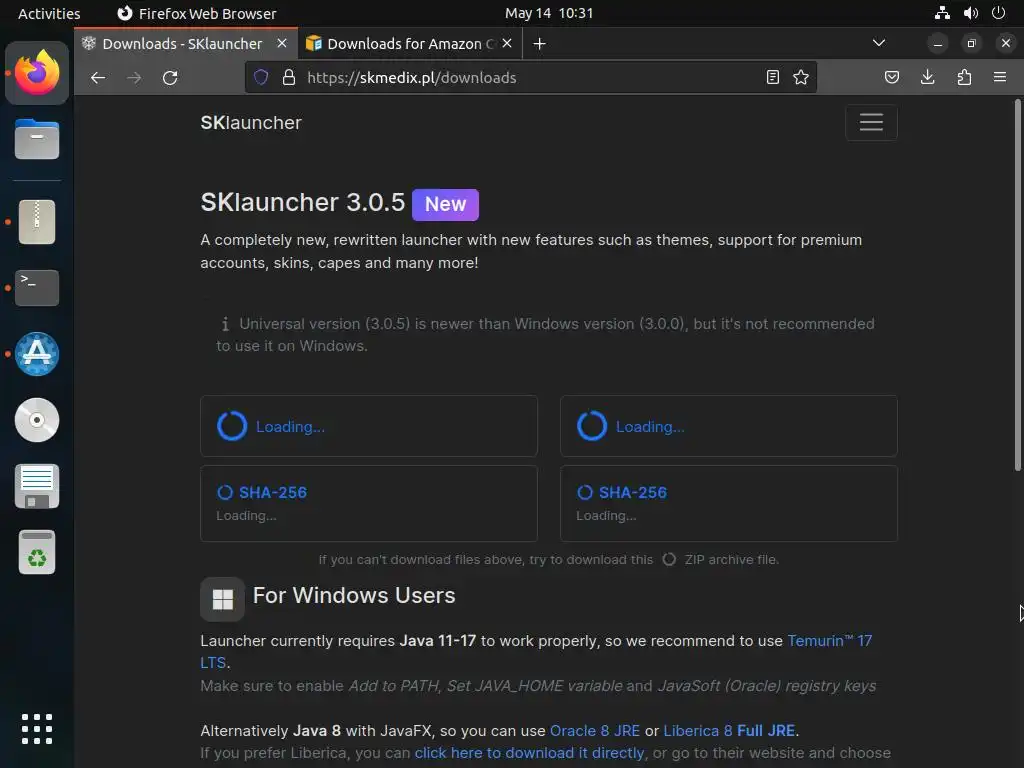Open the Firefox Web Browser app menu
This screenshot has width=1024, height=768.
[x=197, y=13]
